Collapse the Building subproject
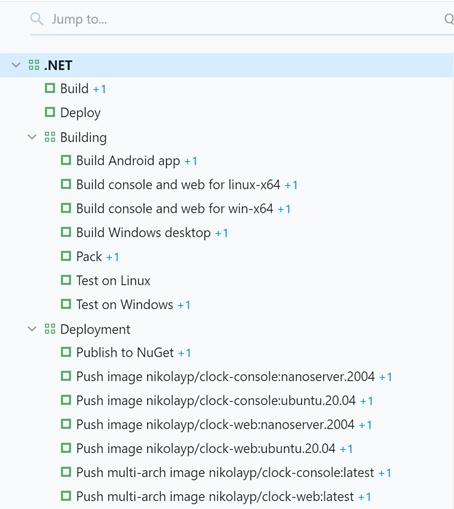Screen dimensions: 454x509 coord(32,137)
